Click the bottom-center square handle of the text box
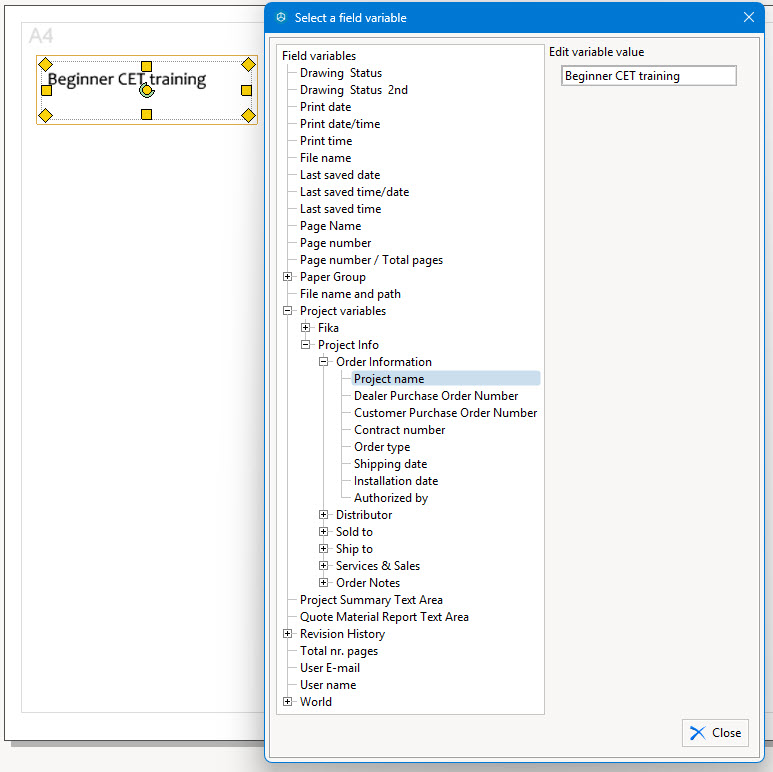 [146, 114]
